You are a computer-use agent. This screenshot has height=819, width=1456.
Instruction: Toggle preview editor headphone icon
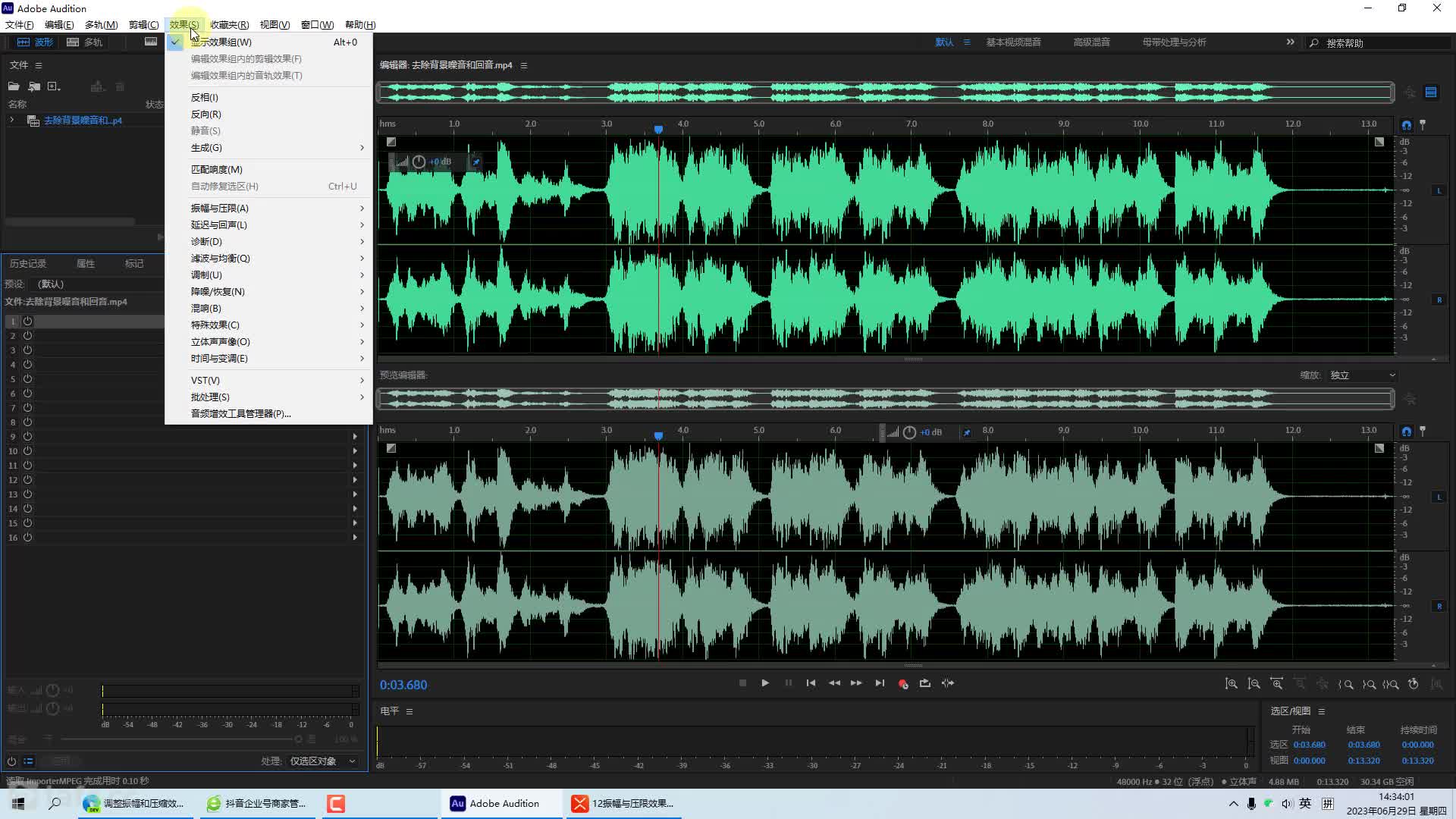tap(1407, 431)
